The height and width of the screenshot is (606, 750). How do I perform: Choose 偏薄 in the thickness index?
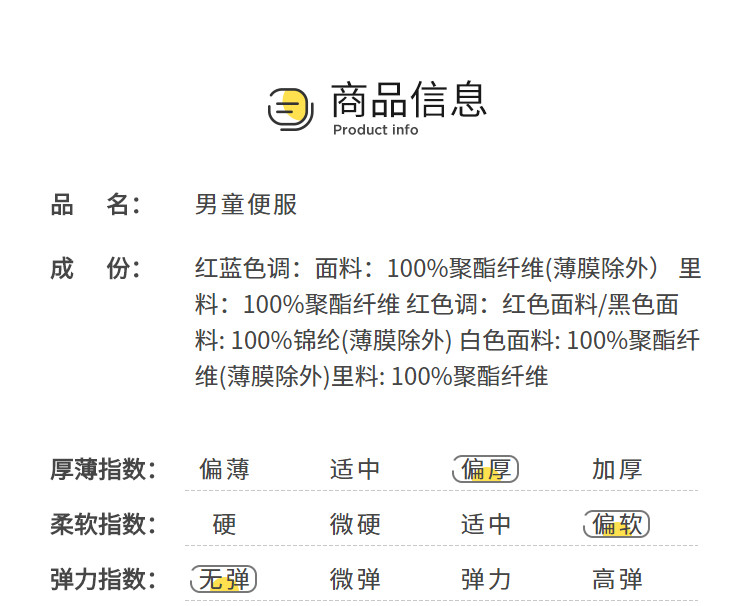point(224,469)
